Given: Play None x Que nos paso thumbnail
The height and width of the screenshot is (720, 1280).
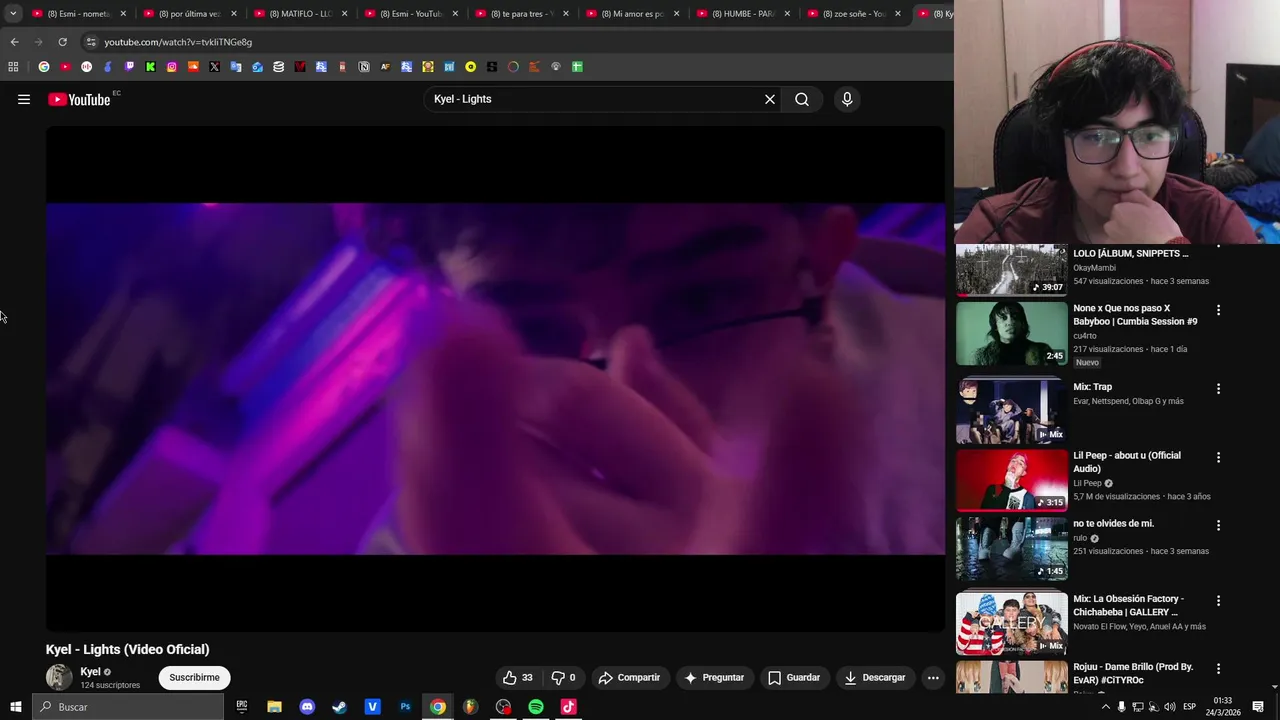Looking at the screenshot, I should coord(1012,333).
